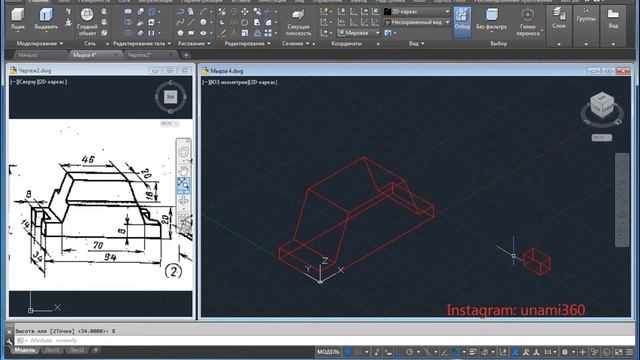Click the ViewCube in Мыара 4.dwg window
The width and height of the screenshot is (640, 360).
click(x=602, y=106)
